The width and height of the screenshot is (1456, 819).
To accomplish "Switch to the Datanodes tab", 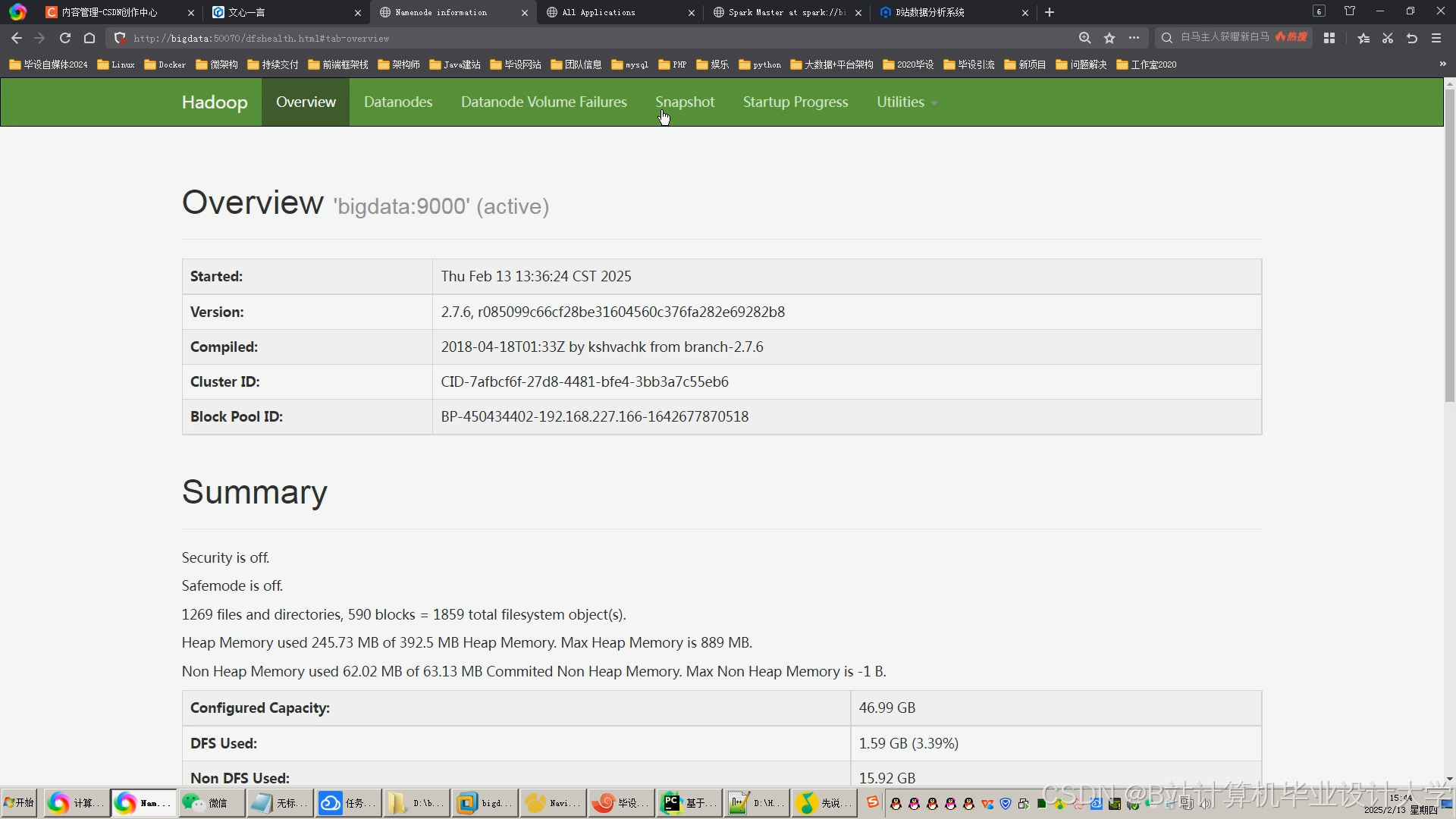I will 398,102.
